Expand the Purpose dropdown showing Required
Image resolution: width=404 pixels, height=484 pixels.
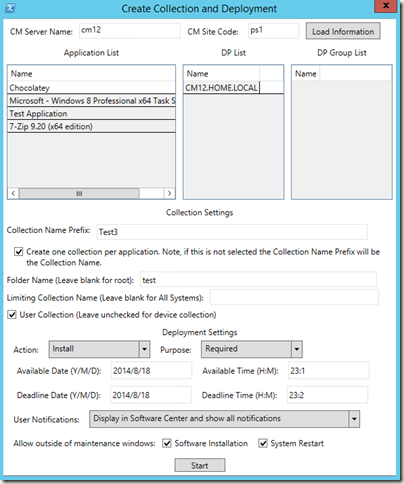[x=252, y=349]
